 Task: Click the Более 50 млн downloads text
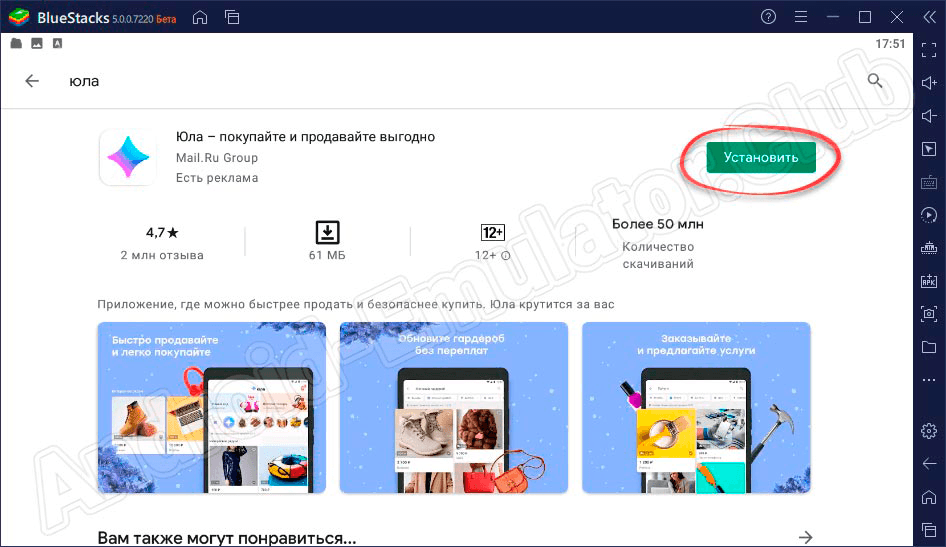(x=658, y=224)
